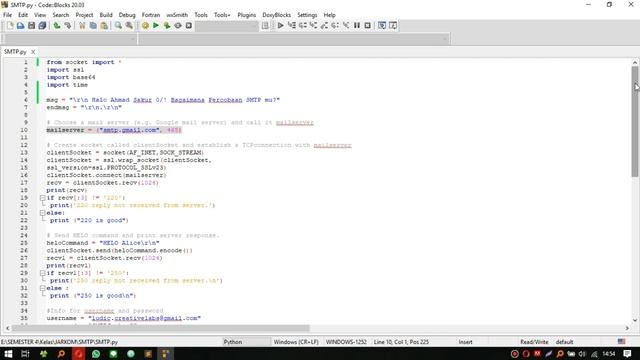Open Task View on taskbar

[25, 353]
